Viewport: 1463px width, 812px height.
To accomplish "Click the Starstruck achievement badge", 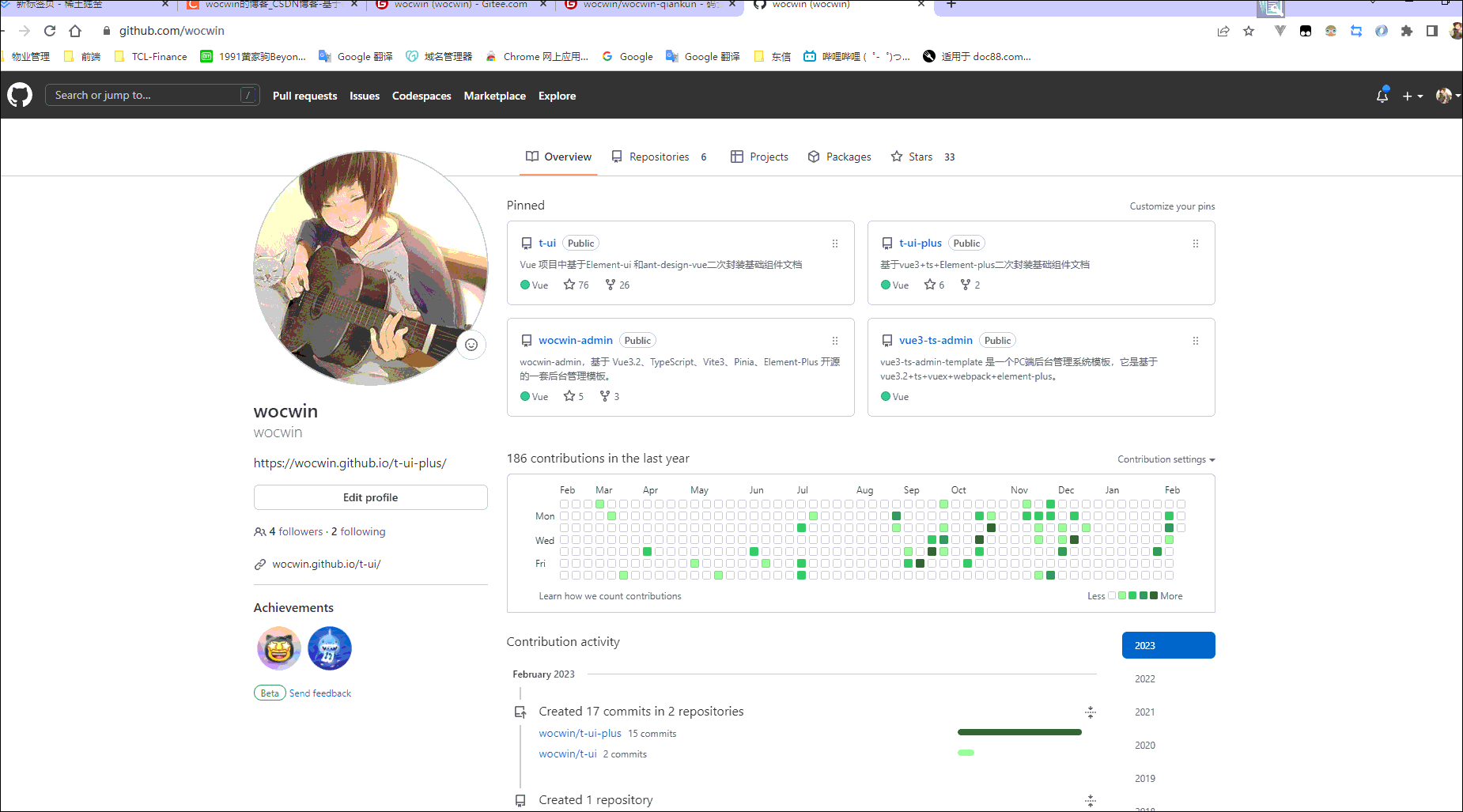I will click(x=278, y=648).
